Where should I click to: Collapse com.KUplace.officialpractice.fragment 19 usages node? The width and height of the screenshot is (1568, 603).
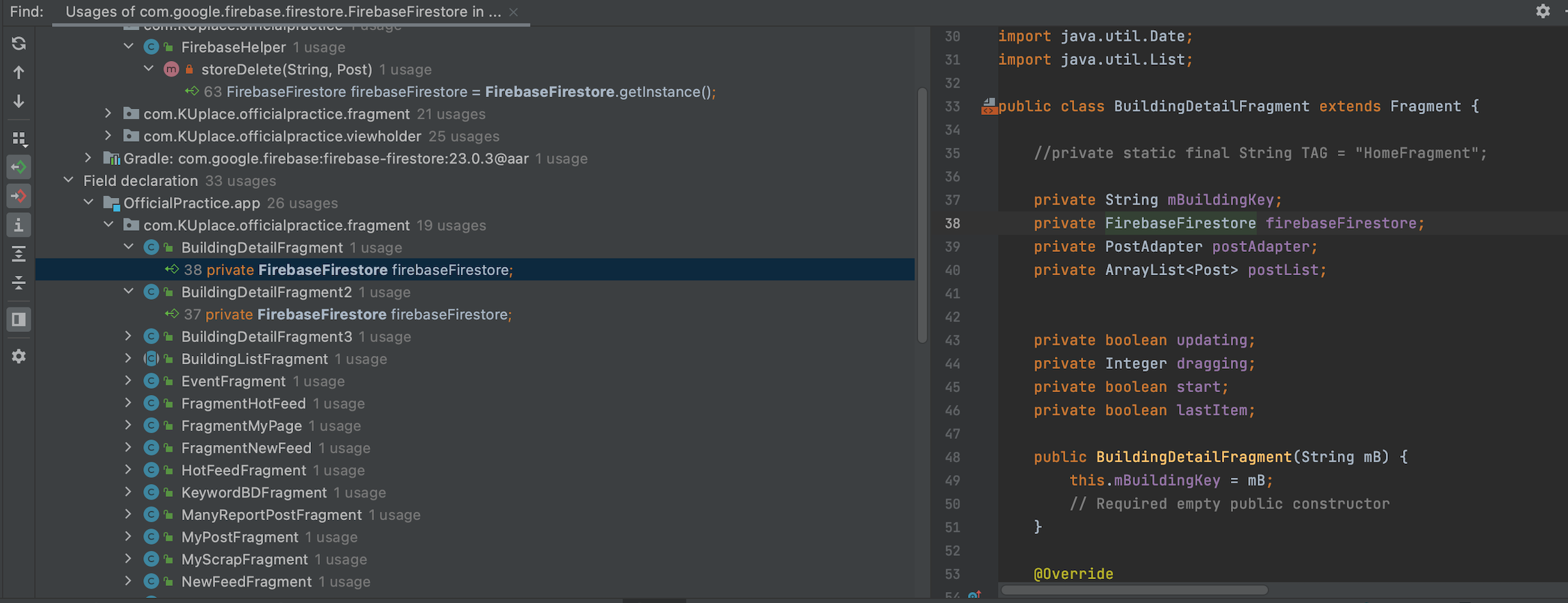tap(108, 224)
